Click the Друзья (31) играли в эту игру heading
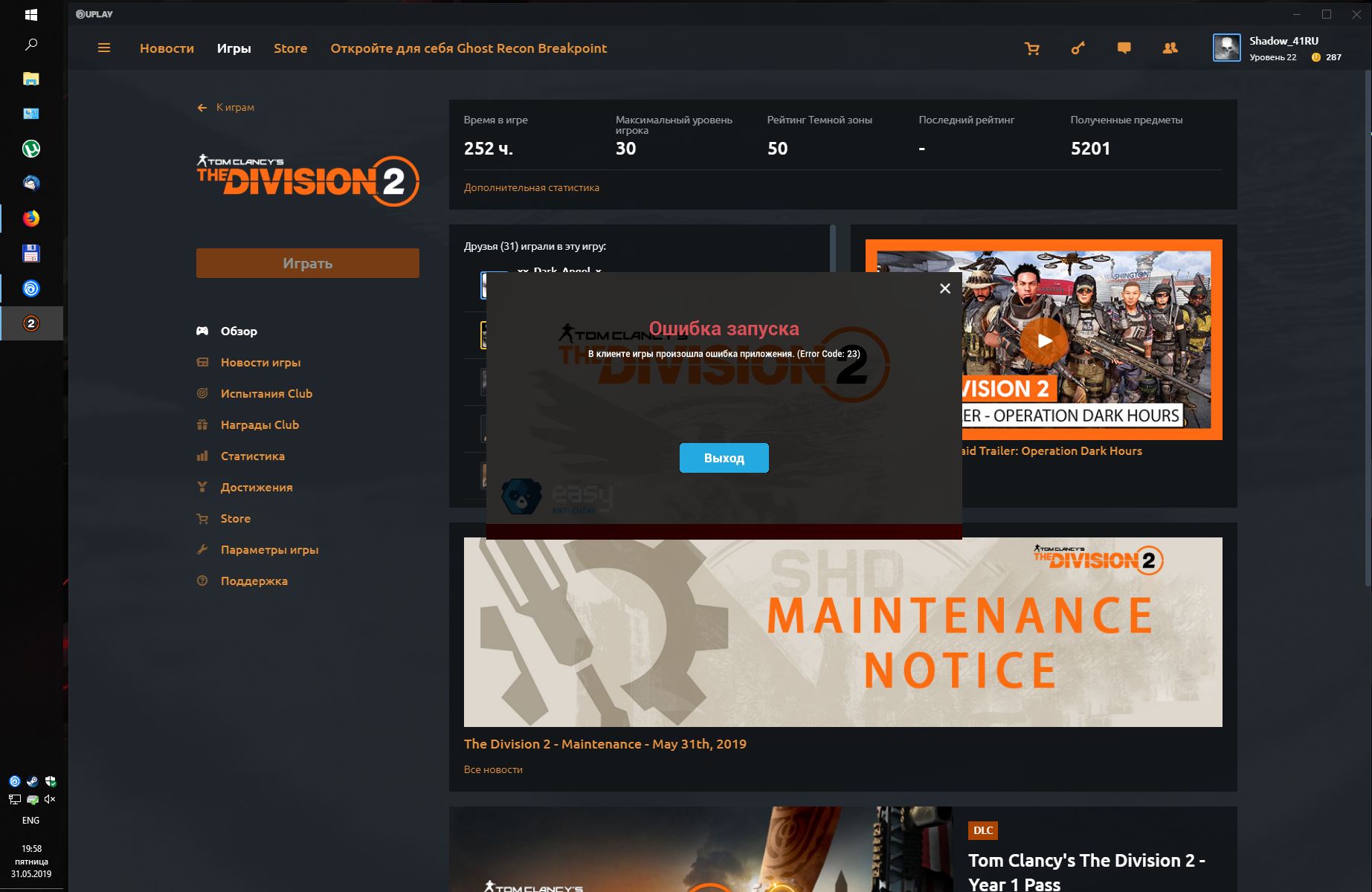This screenshot has height=892, width=1372. 535,247
